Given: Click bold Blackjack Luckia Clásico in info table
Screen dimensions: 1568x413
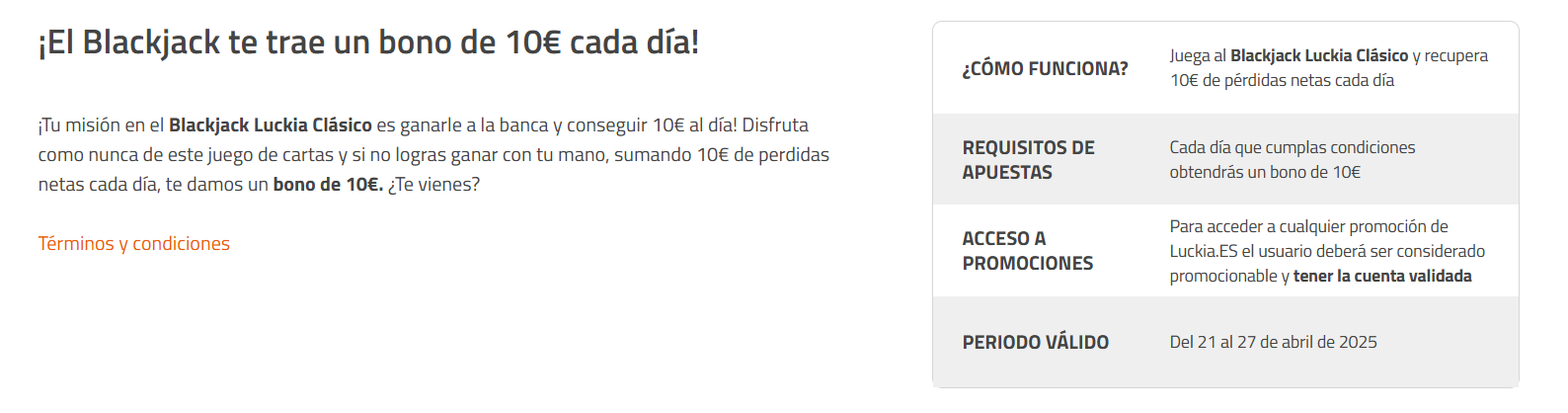Looking at the screenshot, I should pyautogui.click(x=1319, y=56).
